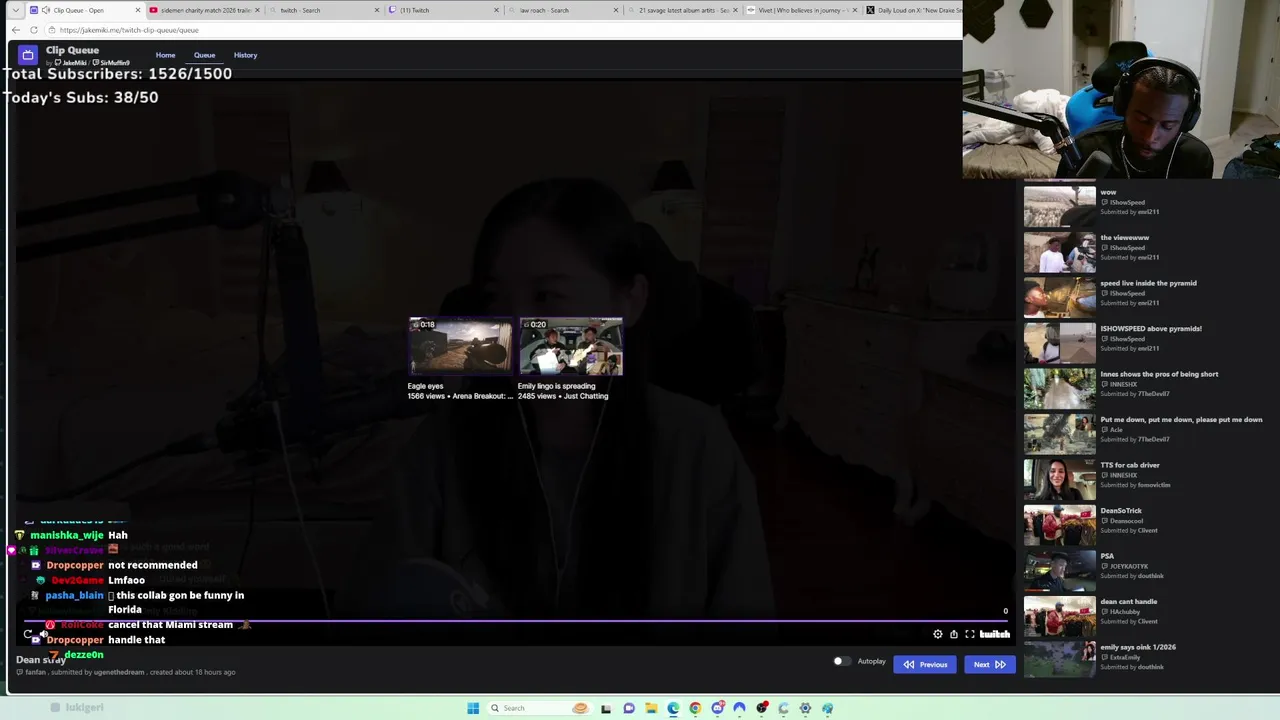
Task: Open the Windows Start menu
Action: click(473, 708)
